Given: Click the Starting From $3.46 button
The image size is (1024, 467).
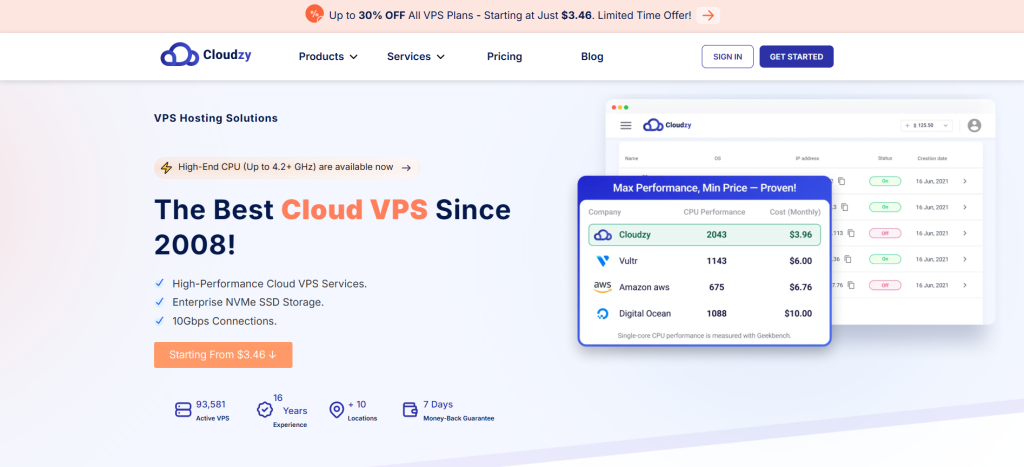Looking at the screenshot, I should (x=223, y=355).
